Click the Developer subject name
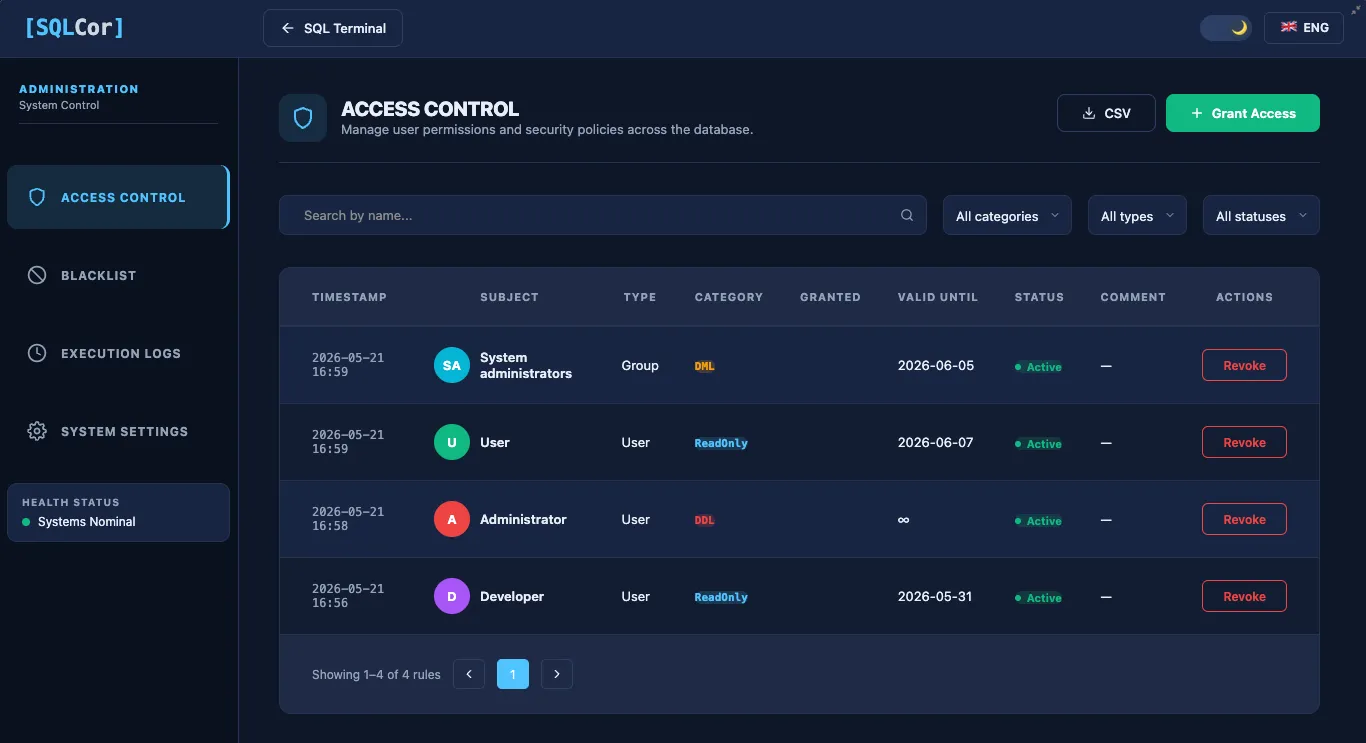The height and width of the screenshot is (743, 1366). pos(512,596)
